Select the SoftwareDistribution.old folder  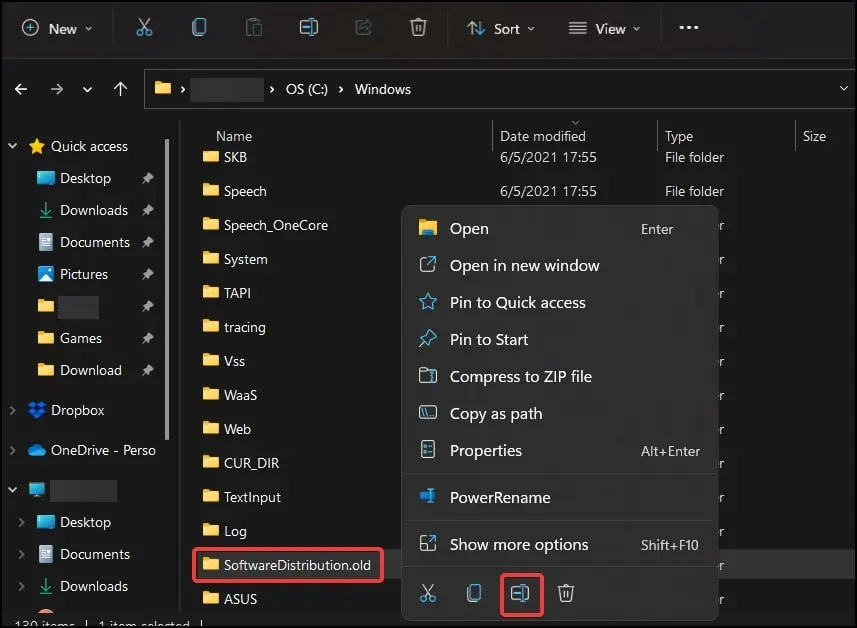click(296, 565)
